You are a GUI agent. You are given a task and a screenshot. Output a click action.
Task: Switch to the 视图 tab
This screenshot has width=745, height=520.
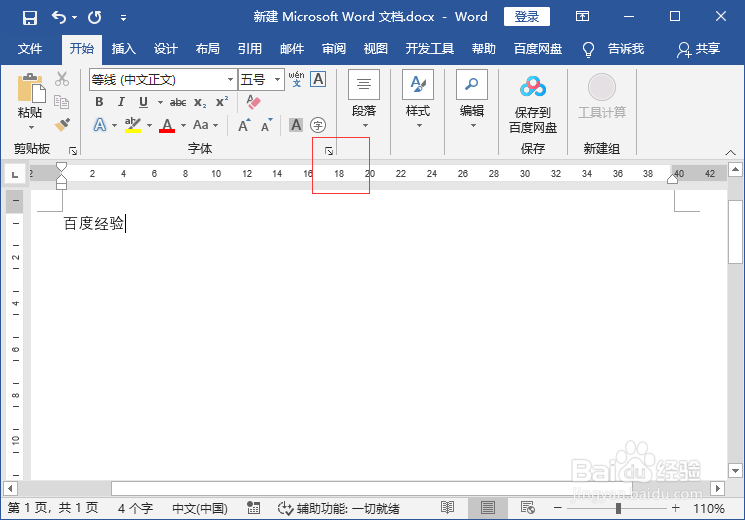point(375,48)
